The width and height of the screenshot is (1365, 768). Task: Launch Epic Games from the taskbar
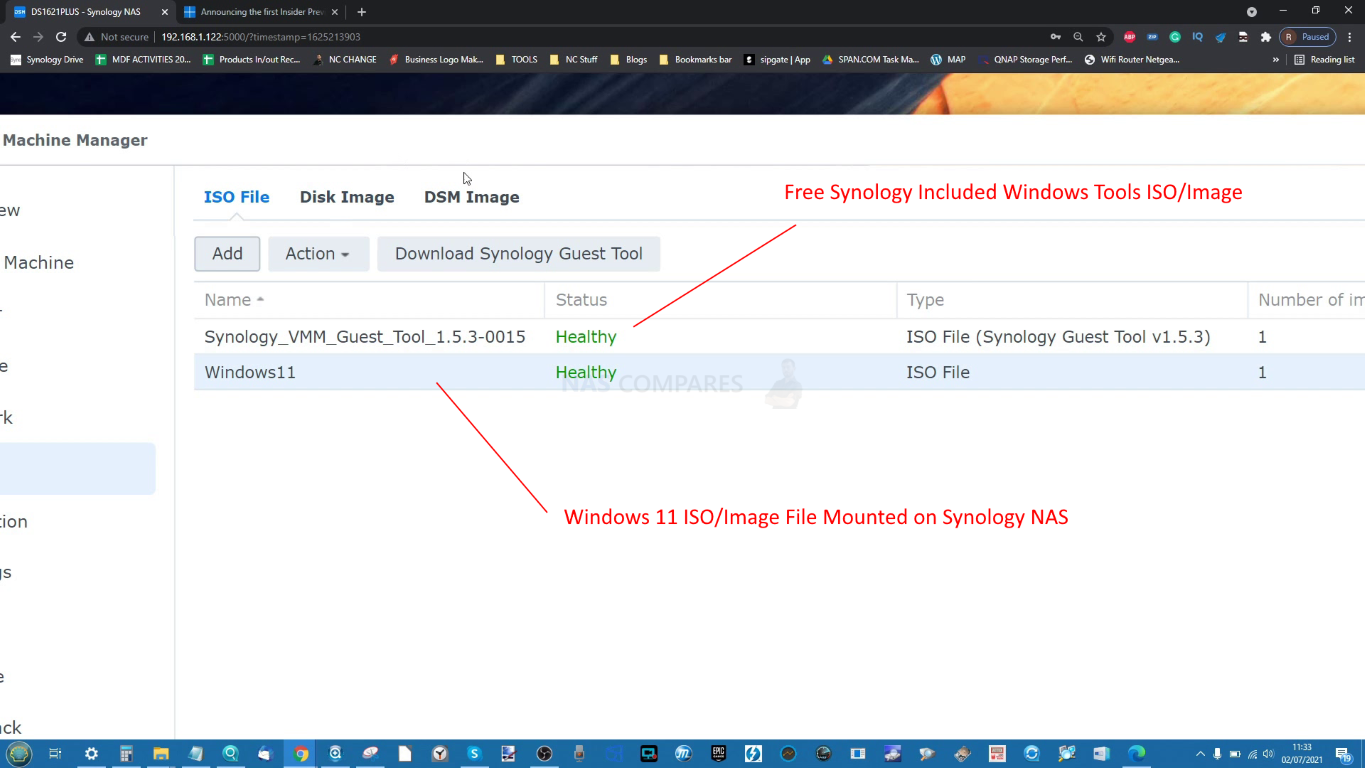tap(718, 754)
